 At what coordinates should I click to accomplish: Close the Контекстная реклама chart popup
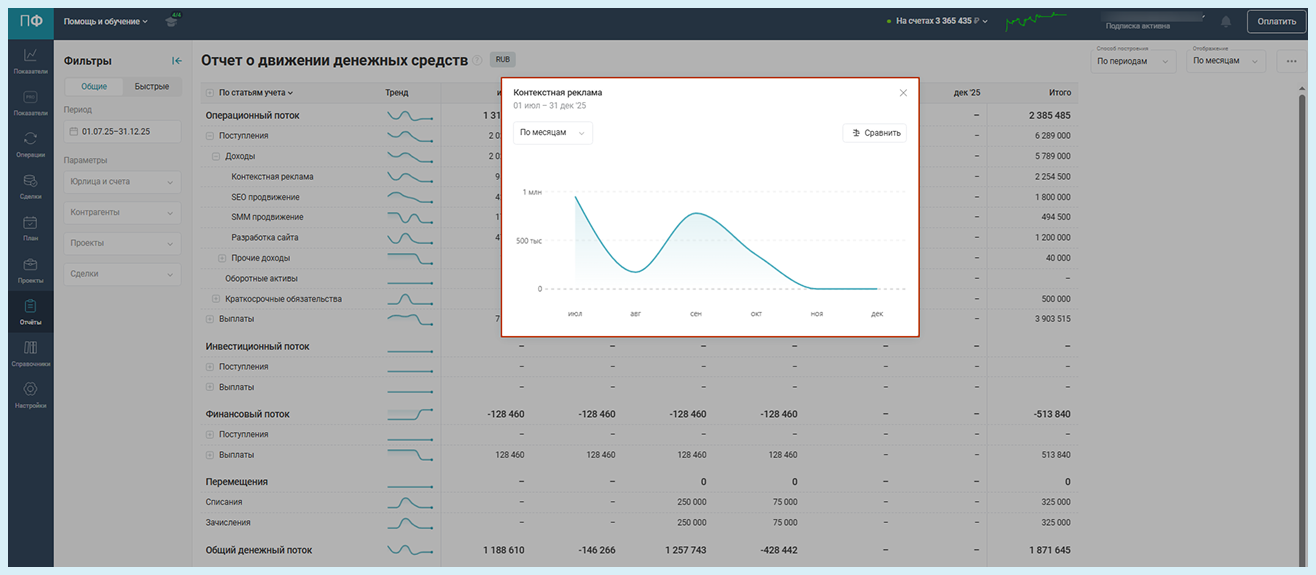click(903, 93)
